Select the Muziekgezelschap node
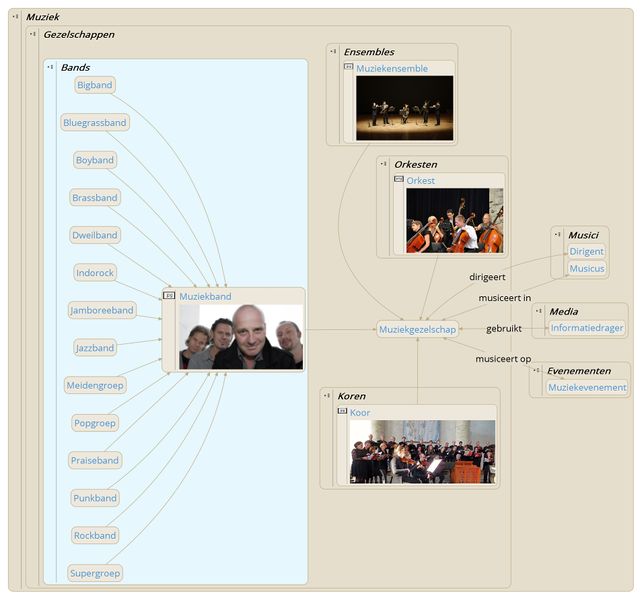Screen dimensions: 642x600 point(417,329)
